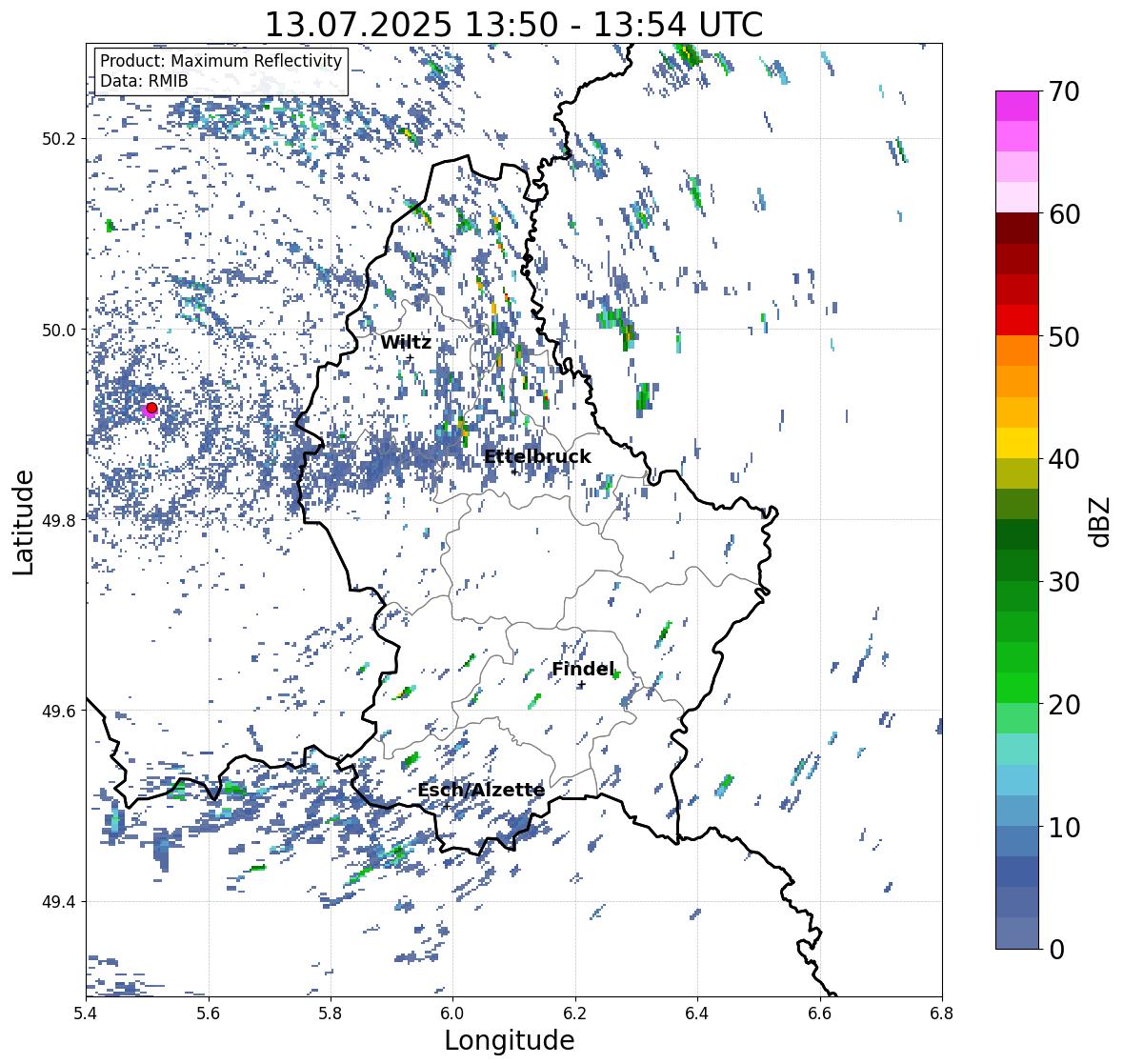
Task: Click the 40 tick on colorbar
Action: (1064, 459)
